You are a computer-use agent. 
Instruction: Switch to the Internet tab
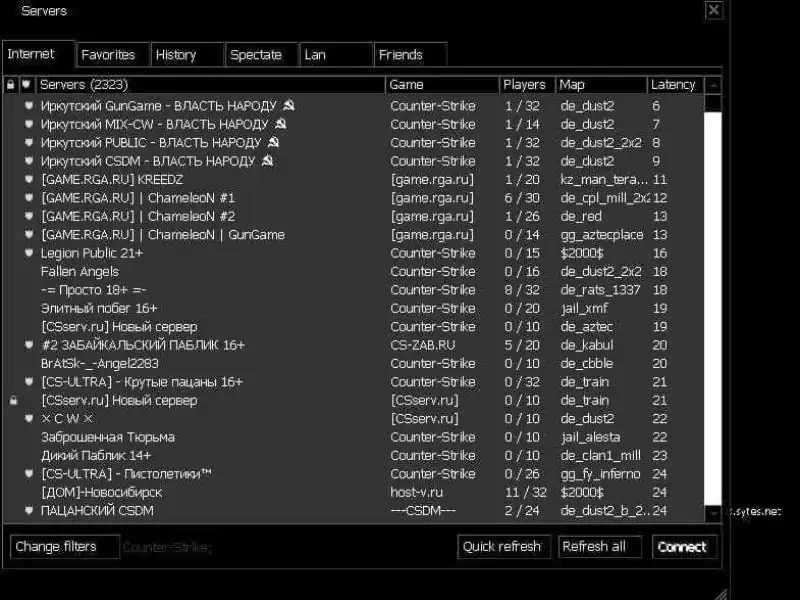(x=38, y=54)
